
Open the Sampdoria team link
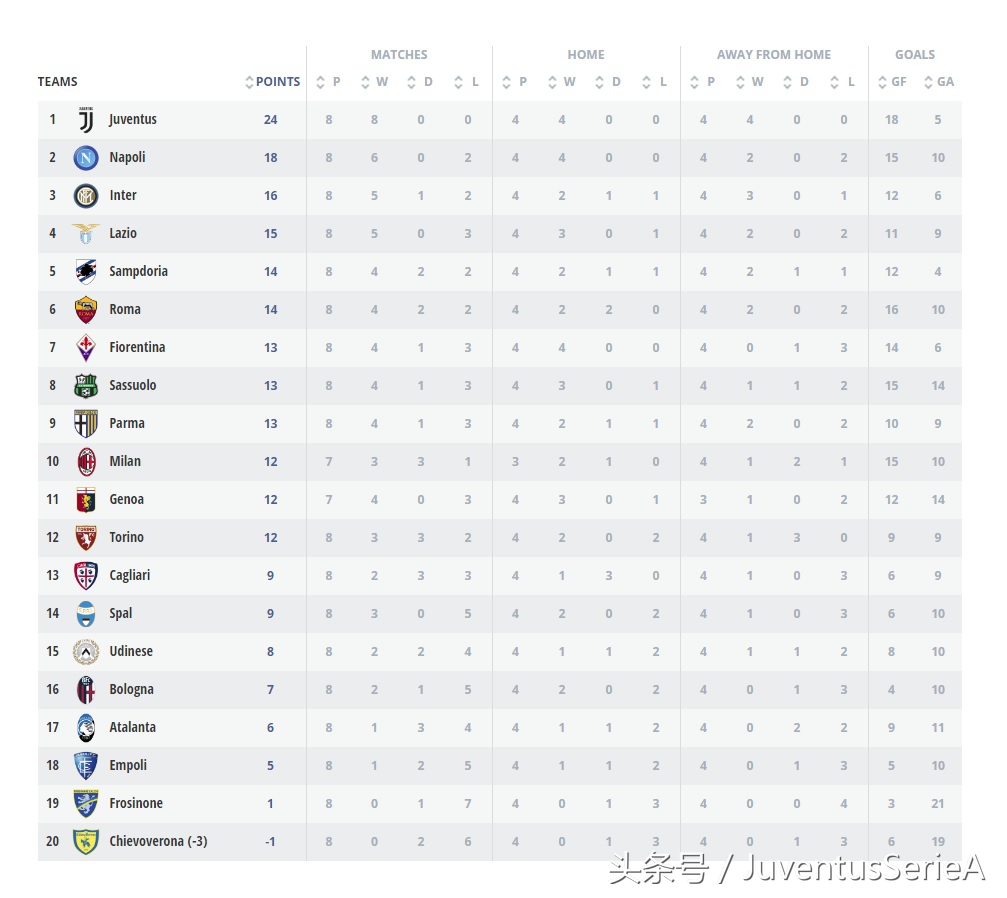point(138,272)
